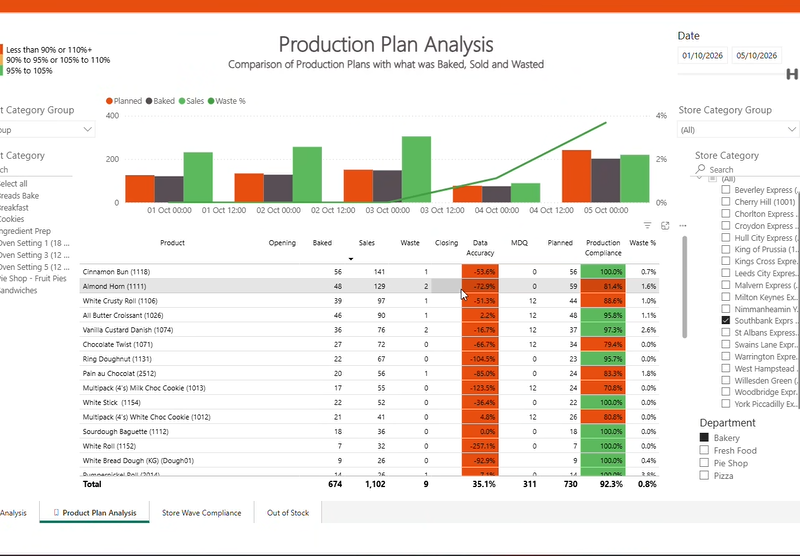Image resolution: width=800 pixels, height=556 pixels.
Task: Check the Pizza department checkbox
Action: pos(704,475)
